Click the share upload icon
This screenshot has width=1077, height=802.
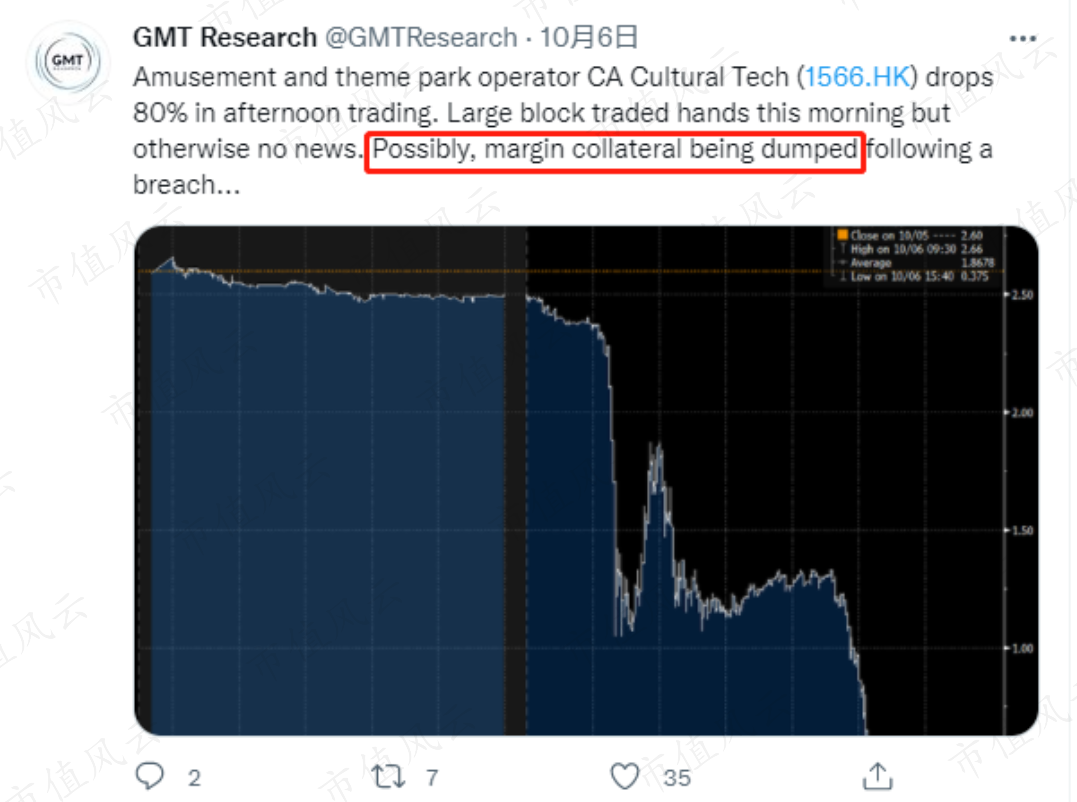pos(877,776)
